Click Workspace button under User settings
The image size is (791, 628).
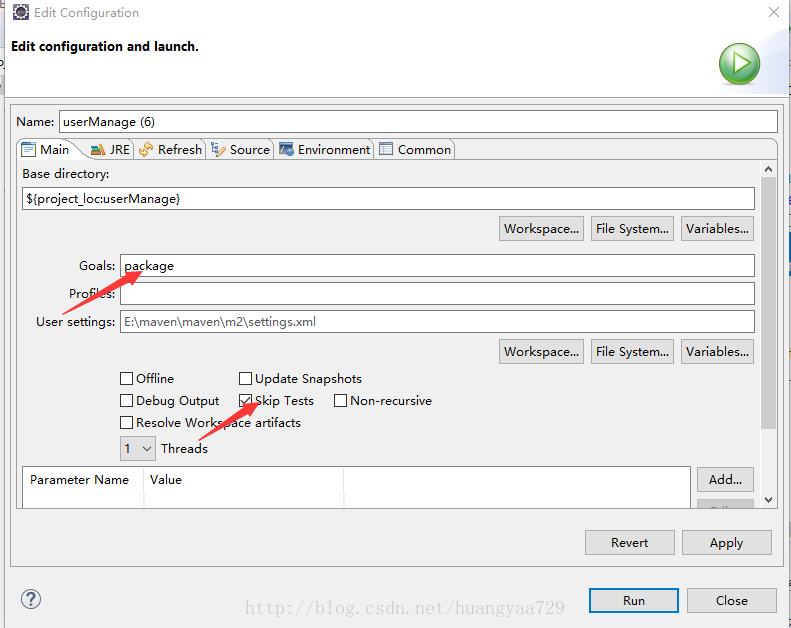[541, 352]
